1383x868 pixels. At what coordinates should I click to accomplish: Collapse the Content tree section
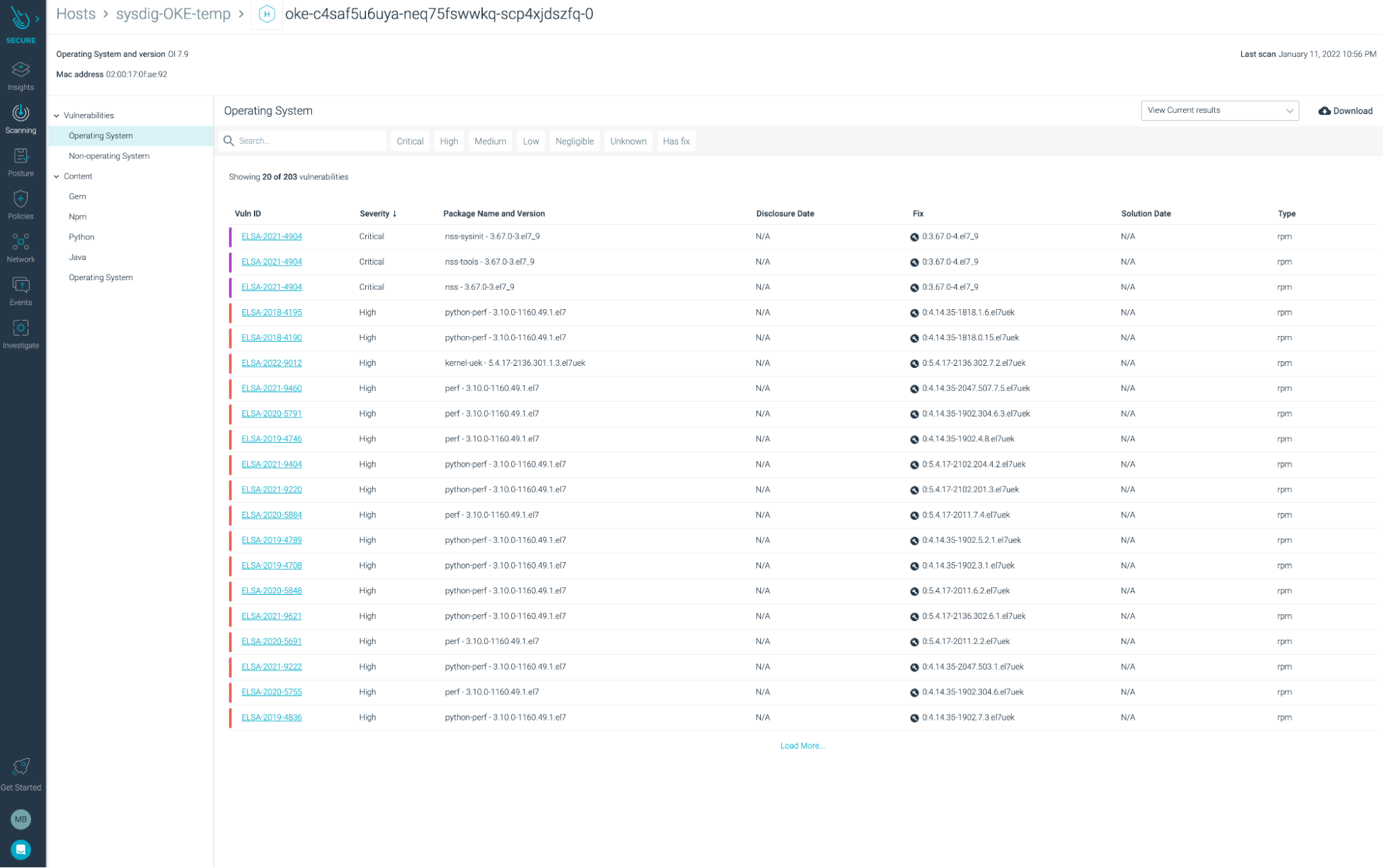point(57,176)
